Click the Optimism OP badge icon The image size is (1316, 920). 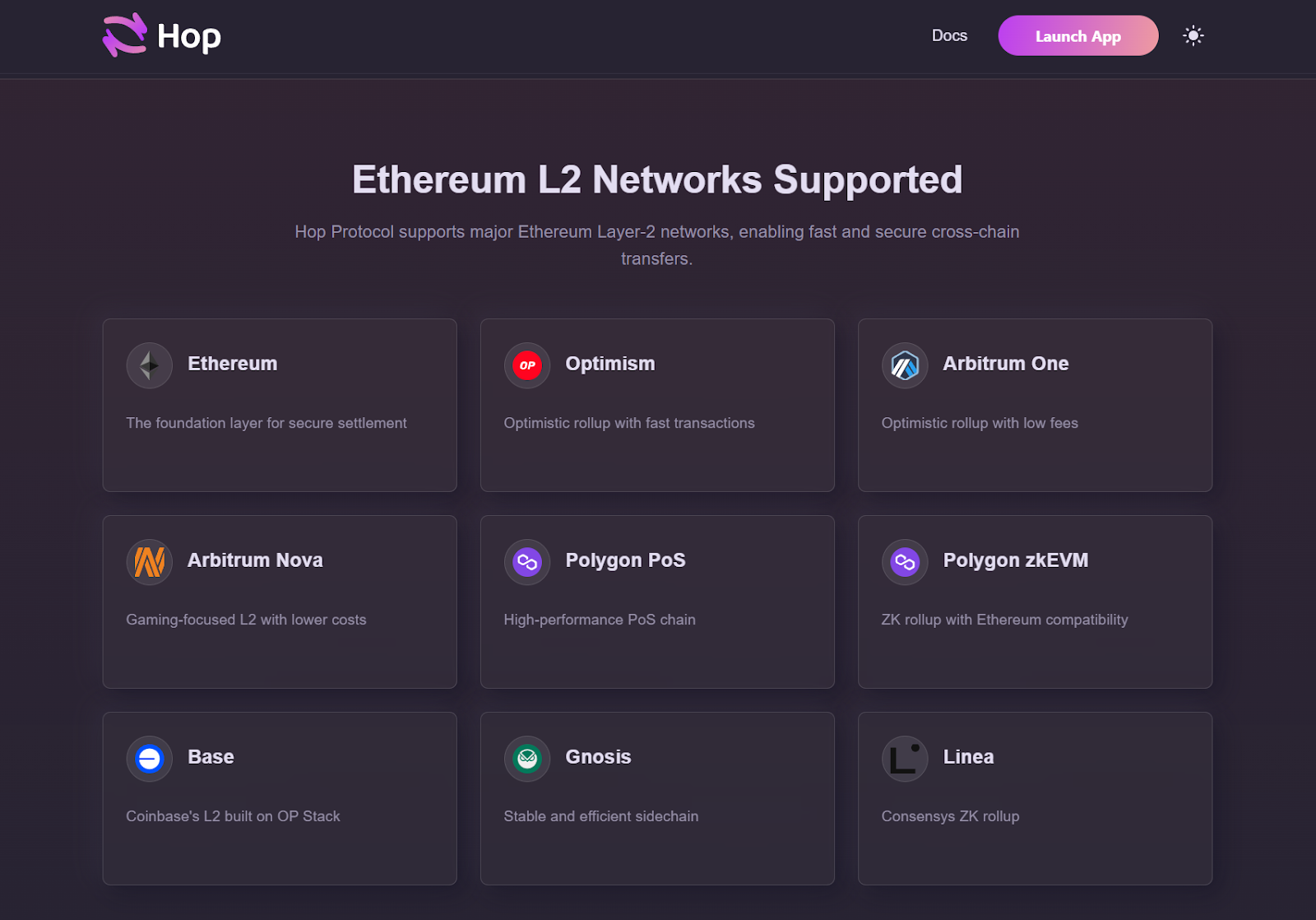coord(526,365)
